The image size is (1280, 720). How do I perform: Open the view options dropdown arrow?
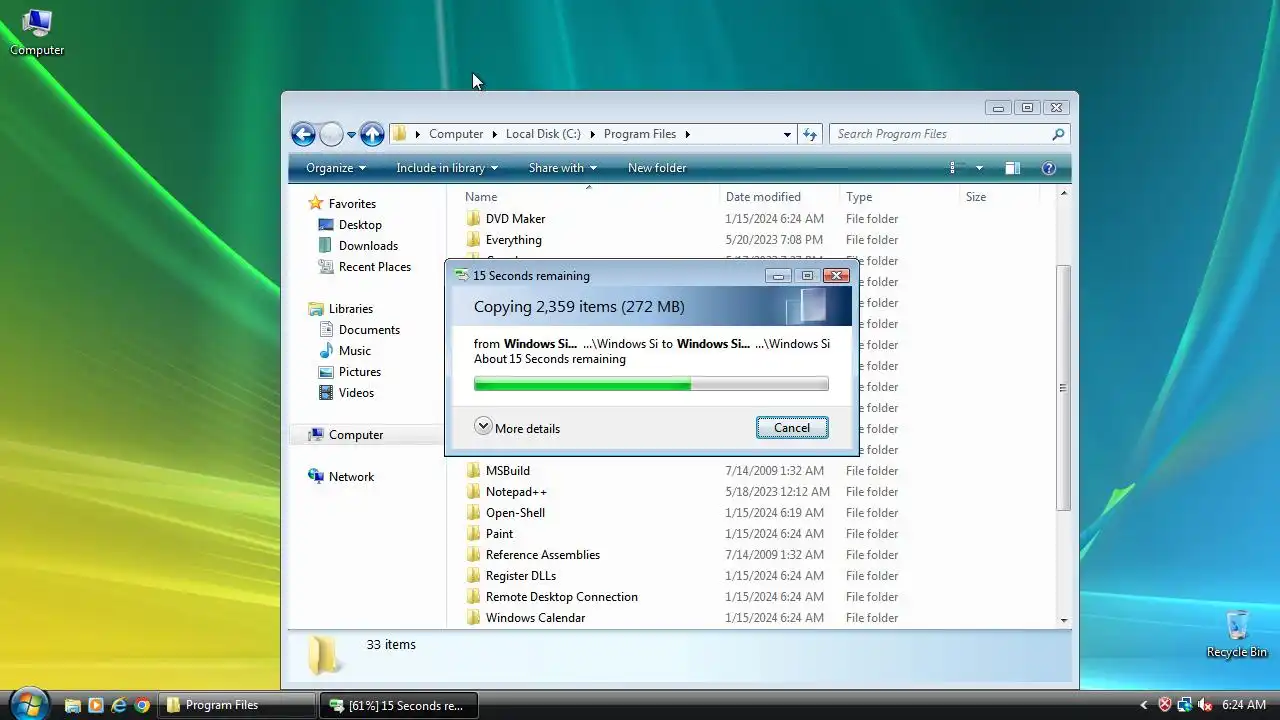979,168
